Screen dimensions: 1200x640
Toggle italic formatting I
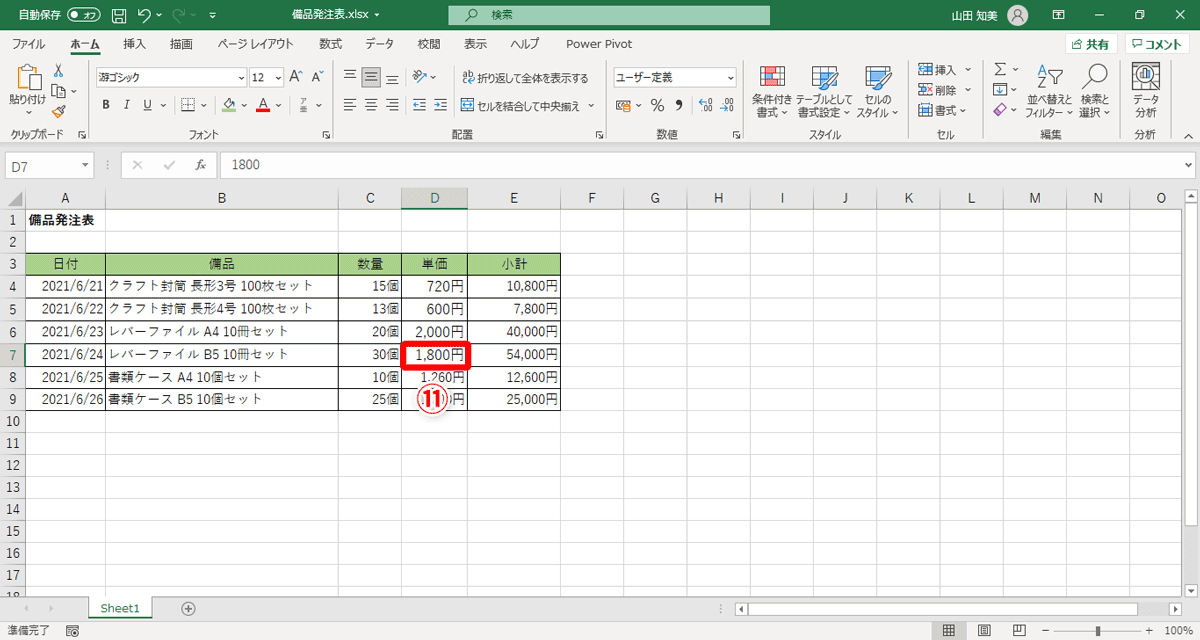coord(126,104)
